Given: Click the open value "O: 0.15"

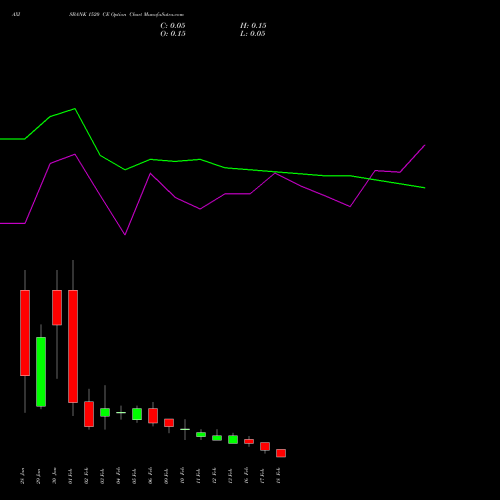Looking at the screenshot, I should 173,34.
